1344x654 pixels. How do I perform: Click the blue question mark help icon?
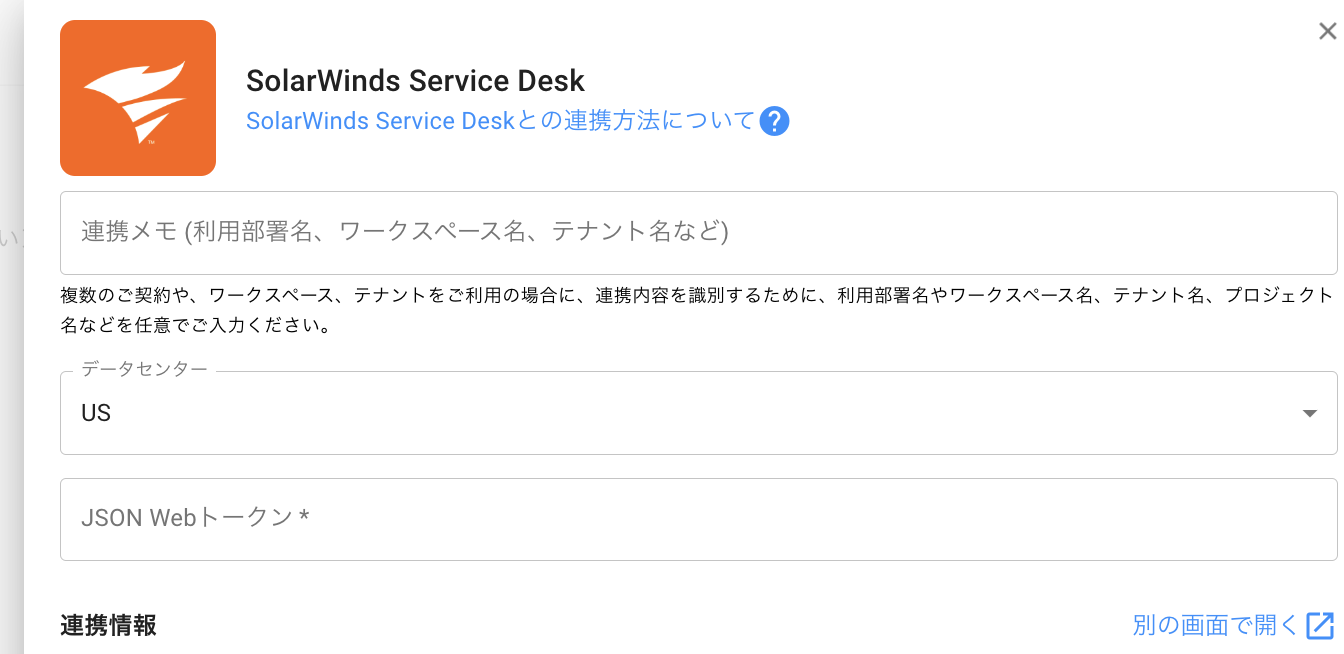click(774, 122)
